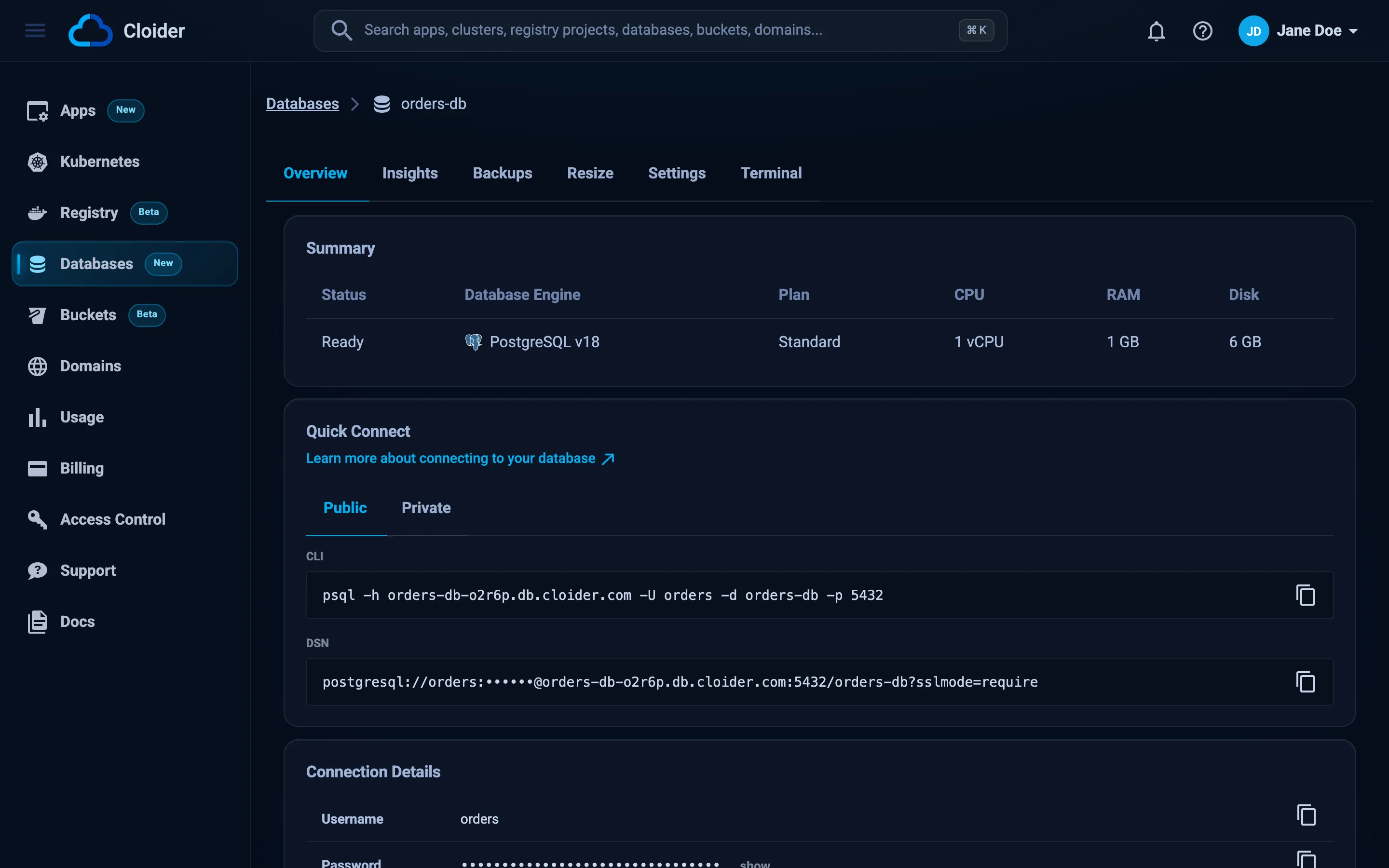
Task: Click the Databases breadcrumb link
Action: coord(302,103)
